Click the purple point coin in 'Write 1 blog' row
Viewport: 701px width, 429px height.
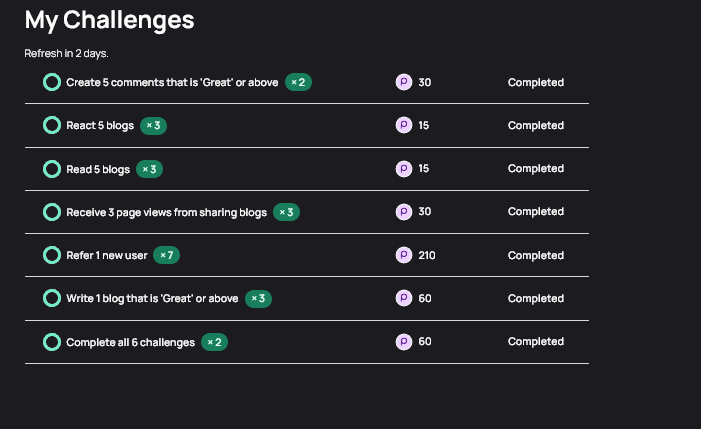click(404, 298)
